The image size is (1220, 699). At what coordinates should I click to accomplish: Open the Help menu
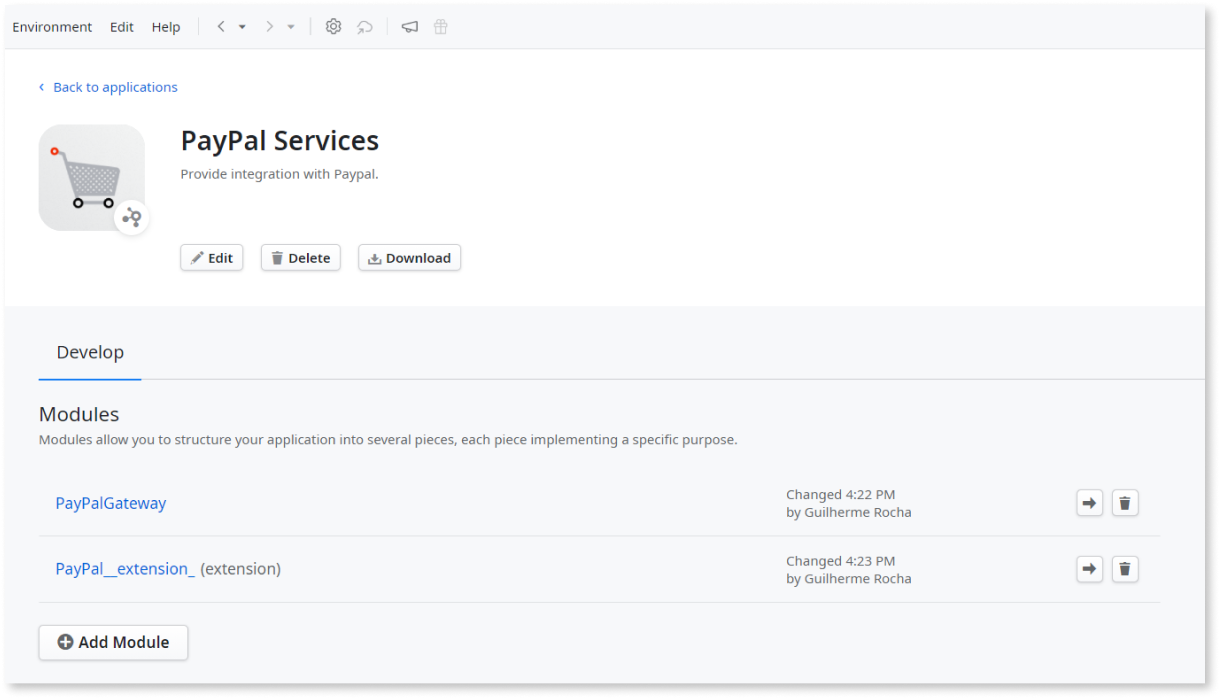click(x=166, y=26)
